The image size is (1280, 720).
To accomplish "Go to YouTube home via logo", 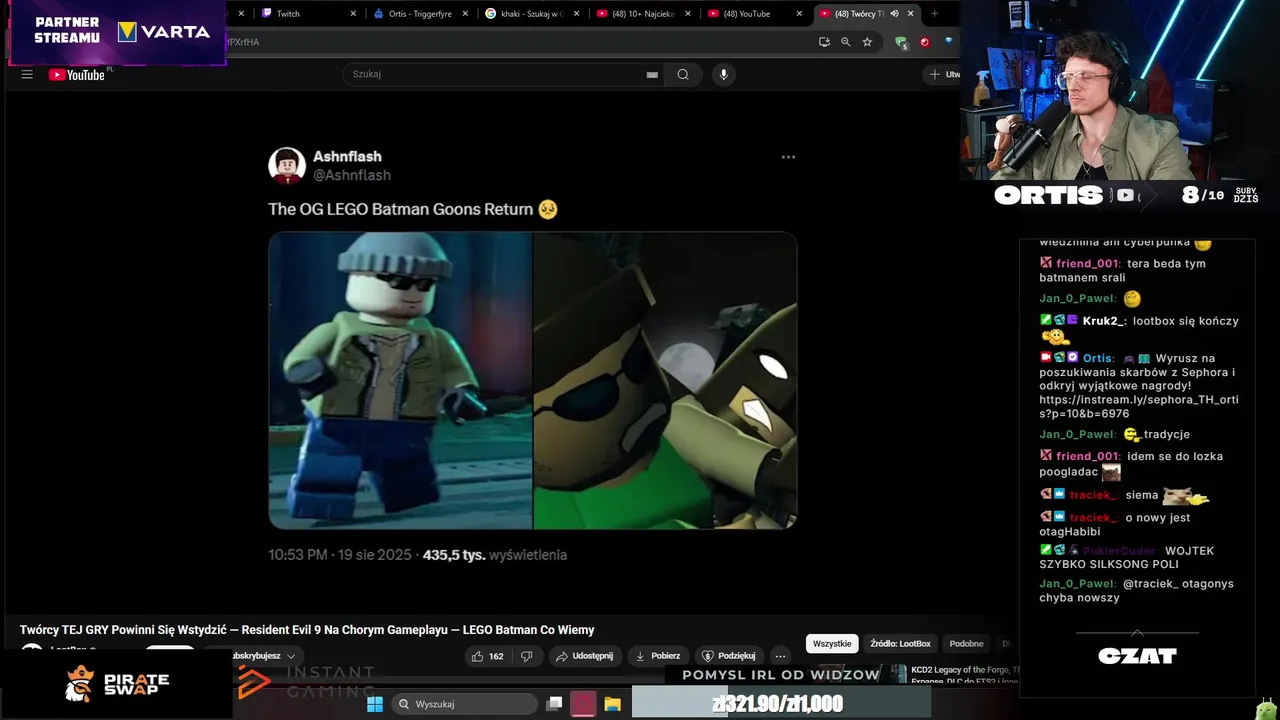I will tap(77, 74).
